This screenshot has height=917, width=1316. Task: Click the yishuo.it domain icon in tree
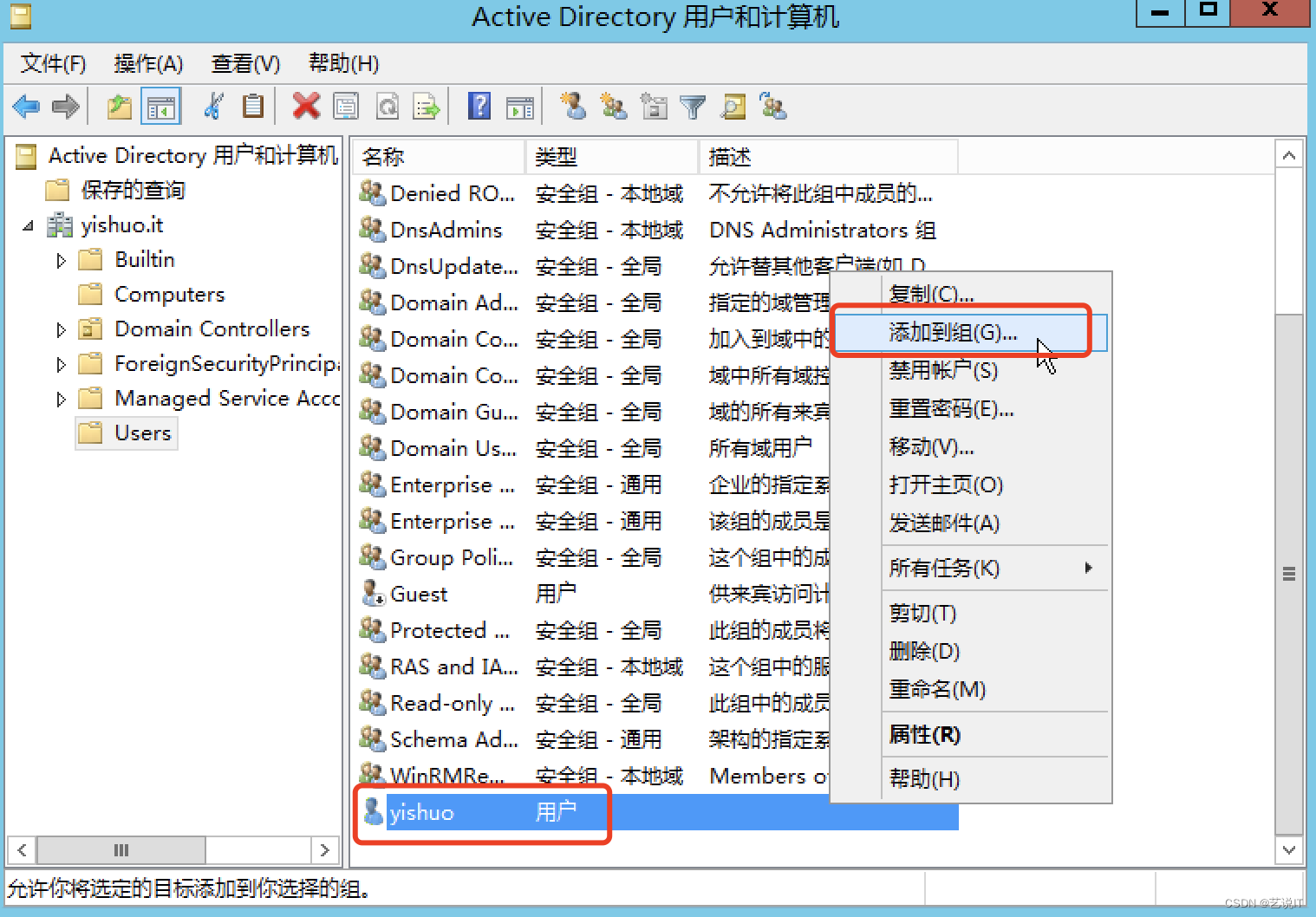(60, 225)
